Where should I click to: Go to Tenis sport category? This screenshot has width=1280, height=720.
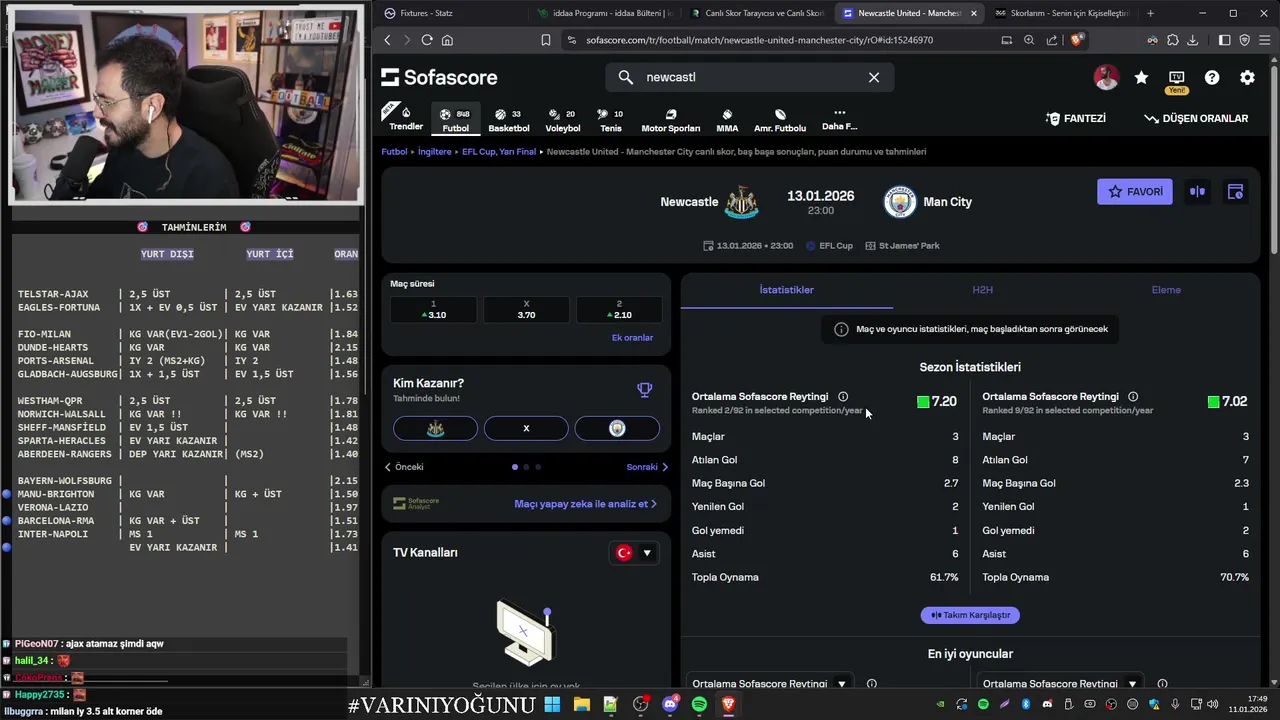tap(610, 120)
